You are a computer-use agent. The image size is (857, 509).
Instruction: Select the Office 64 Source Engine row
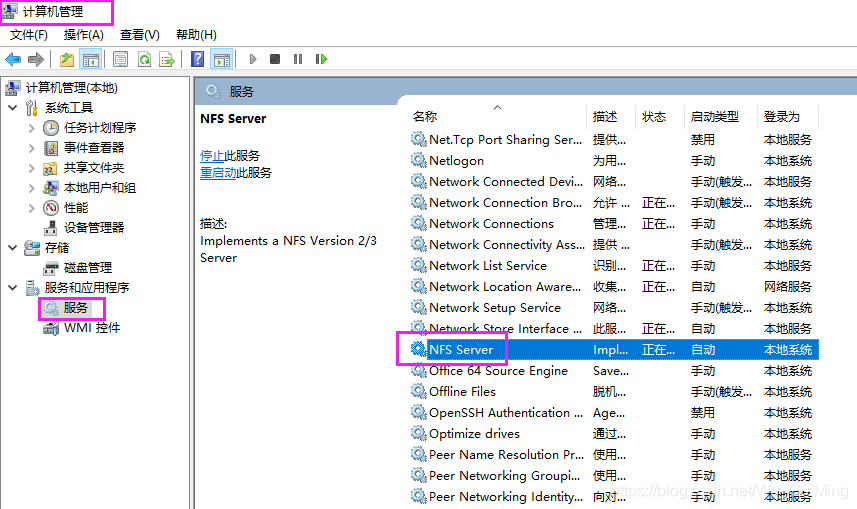pos(614,371)
